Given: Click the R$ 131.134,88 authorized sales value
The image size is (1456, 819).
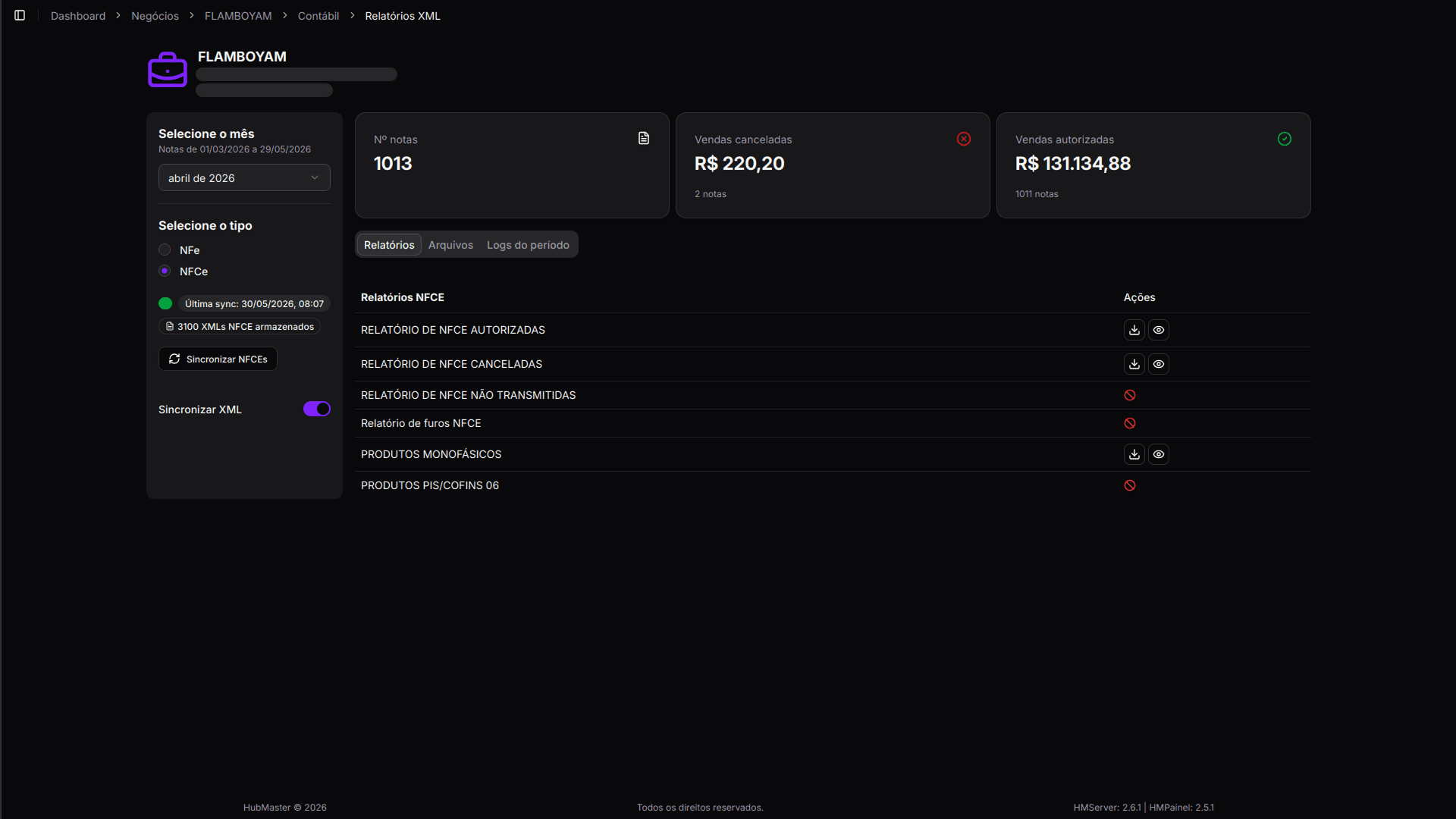Looking at the screenshot, I should click(x=1073, y=163).
